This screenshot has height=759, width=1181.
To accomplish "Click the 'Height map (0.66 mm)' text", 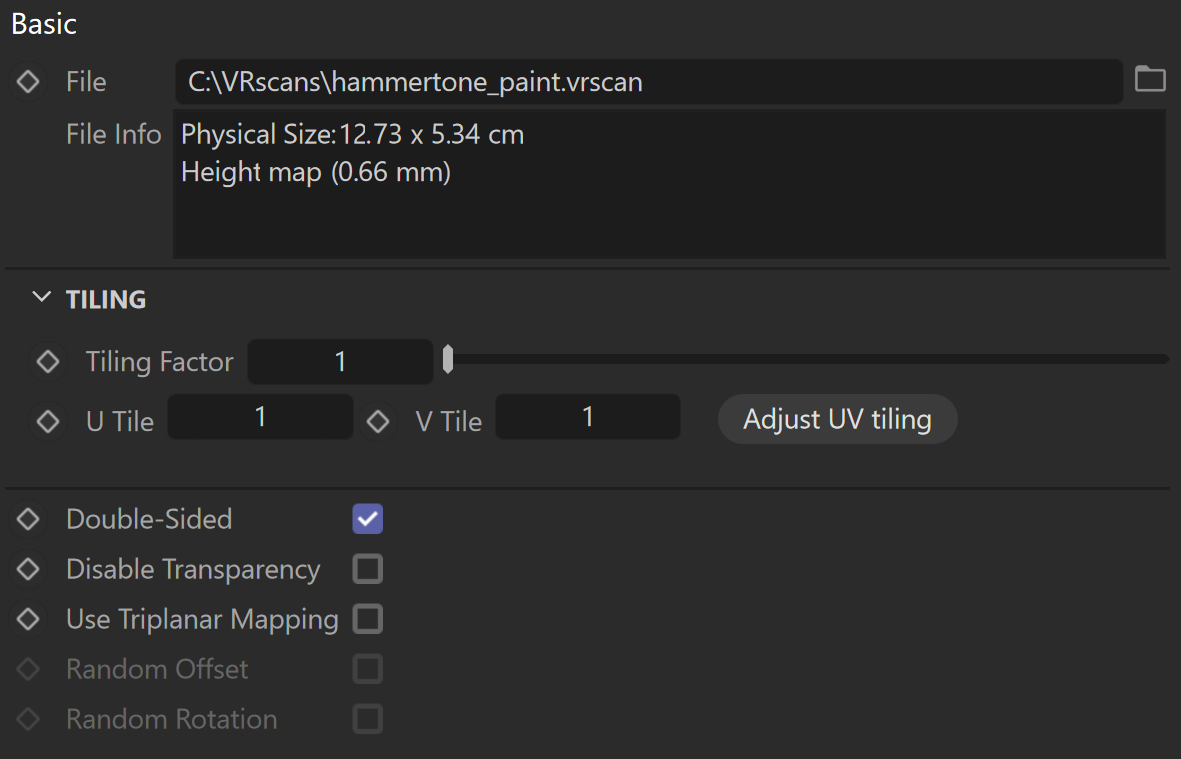I will tap(316, 172).
